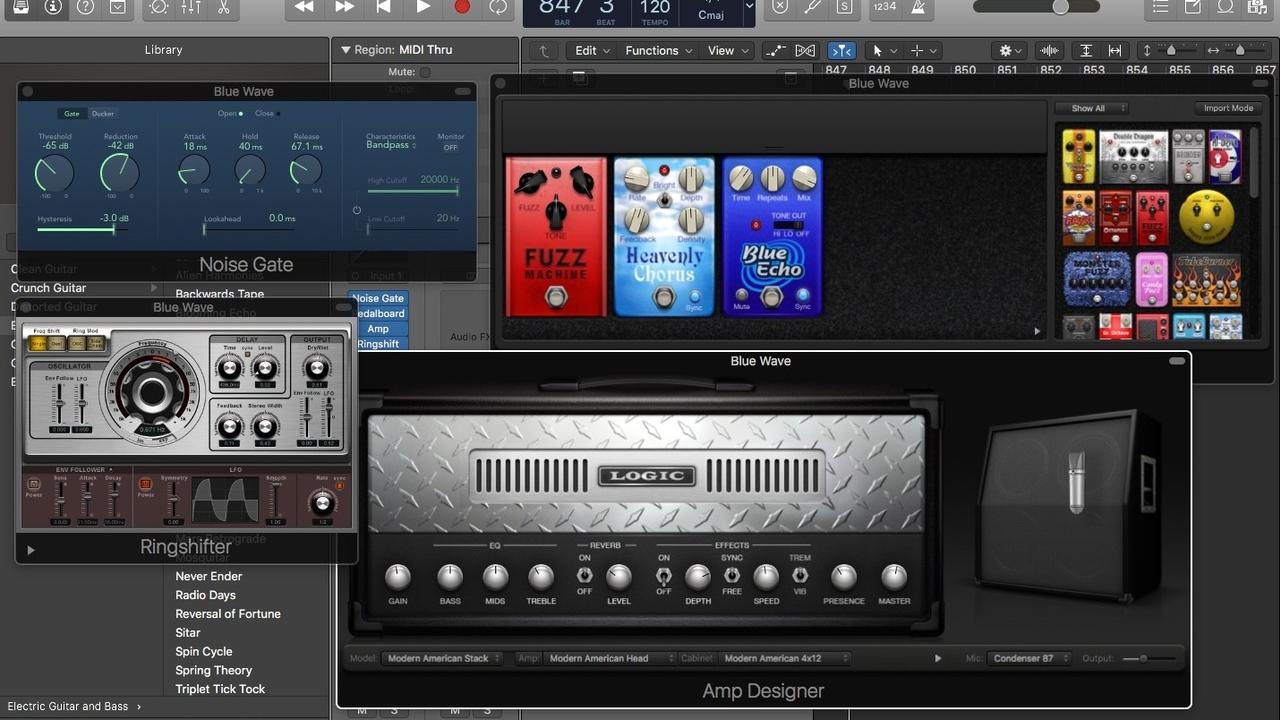
Task: Check the region Mute checkbox
Action: (425, 72)
